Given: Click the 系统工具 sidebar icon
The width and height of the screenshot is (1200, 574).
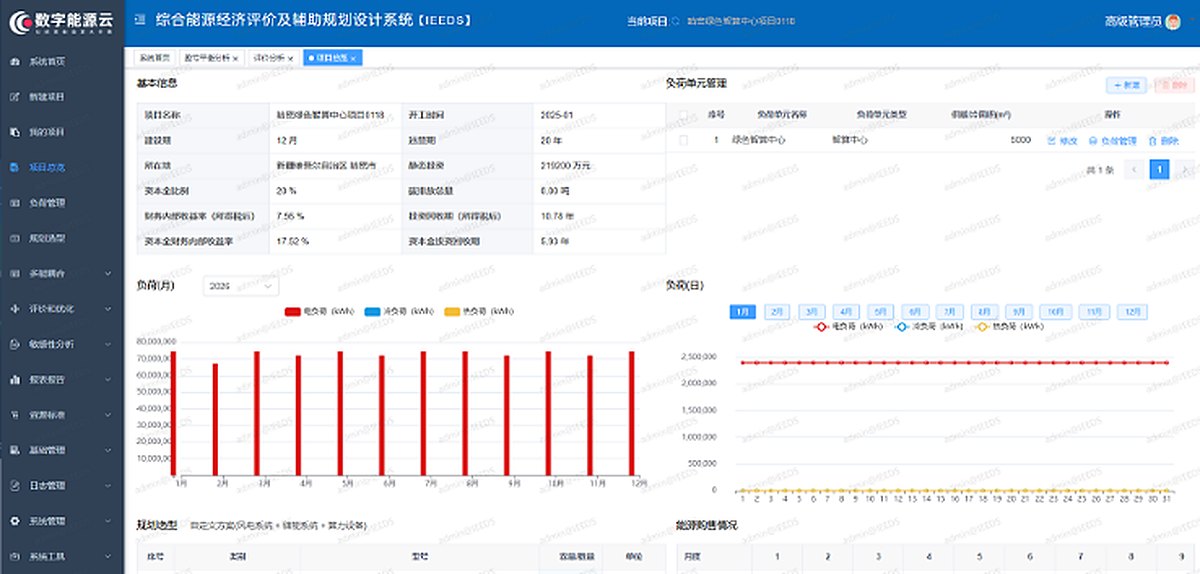Looking at the screenshot, I should 14,556.
